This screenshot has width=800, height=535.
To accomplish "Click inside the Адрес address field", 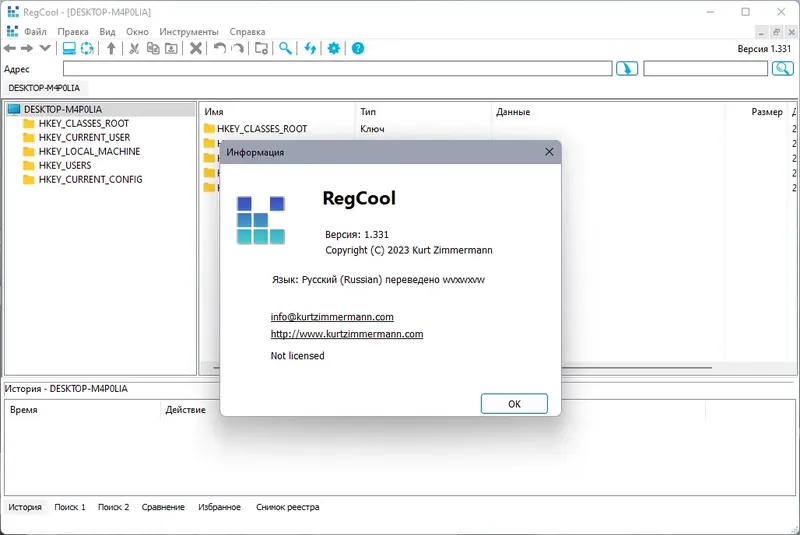I will (337, 68).
